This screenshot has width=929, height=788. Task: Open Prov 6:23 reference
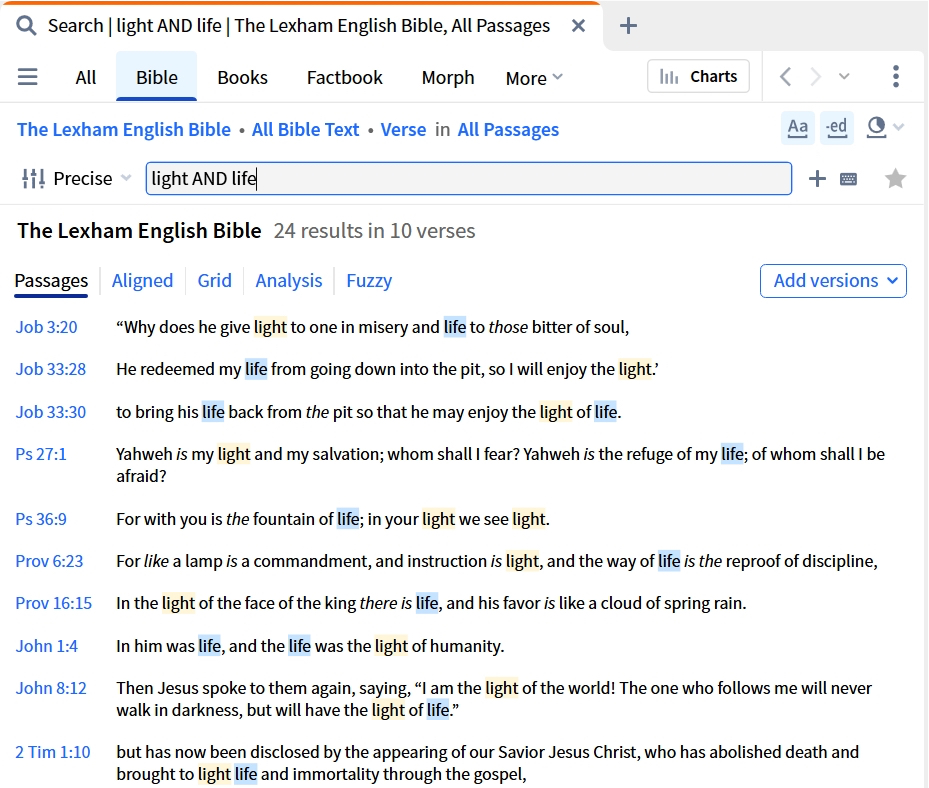[x=49, y=561]
